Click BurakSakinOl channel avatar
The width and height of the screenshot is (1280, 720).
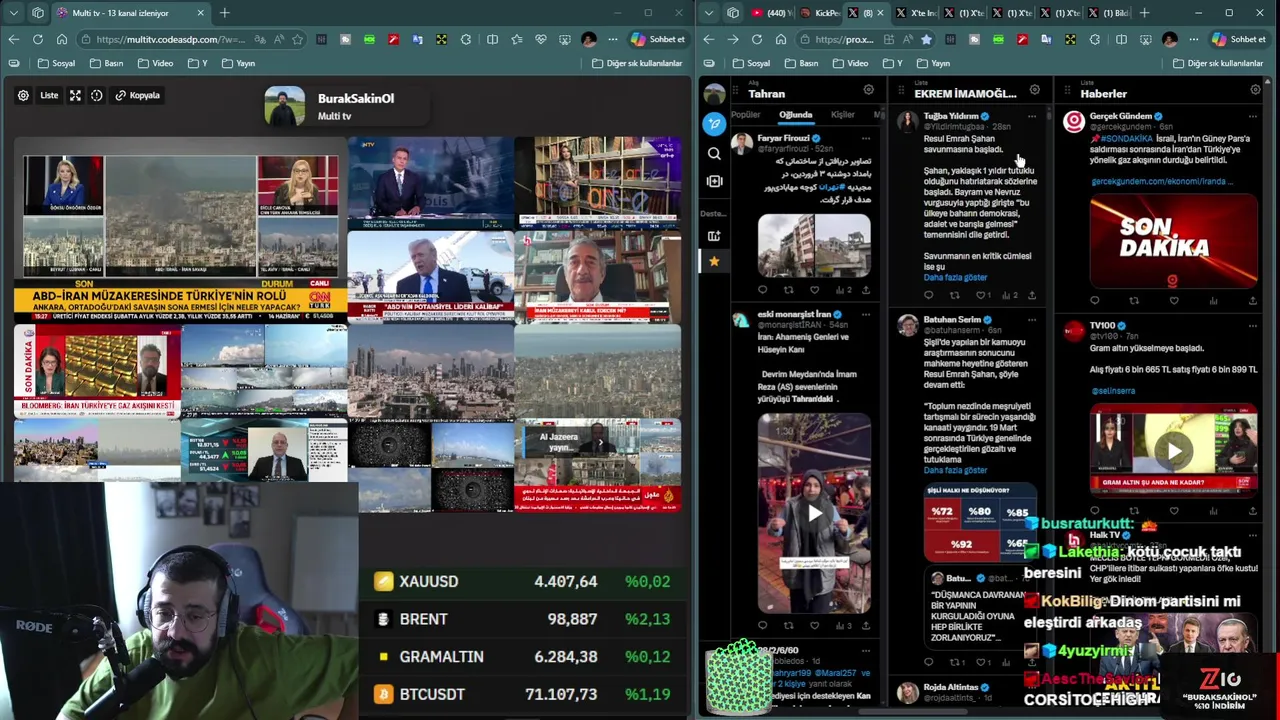tap(284, 107)
